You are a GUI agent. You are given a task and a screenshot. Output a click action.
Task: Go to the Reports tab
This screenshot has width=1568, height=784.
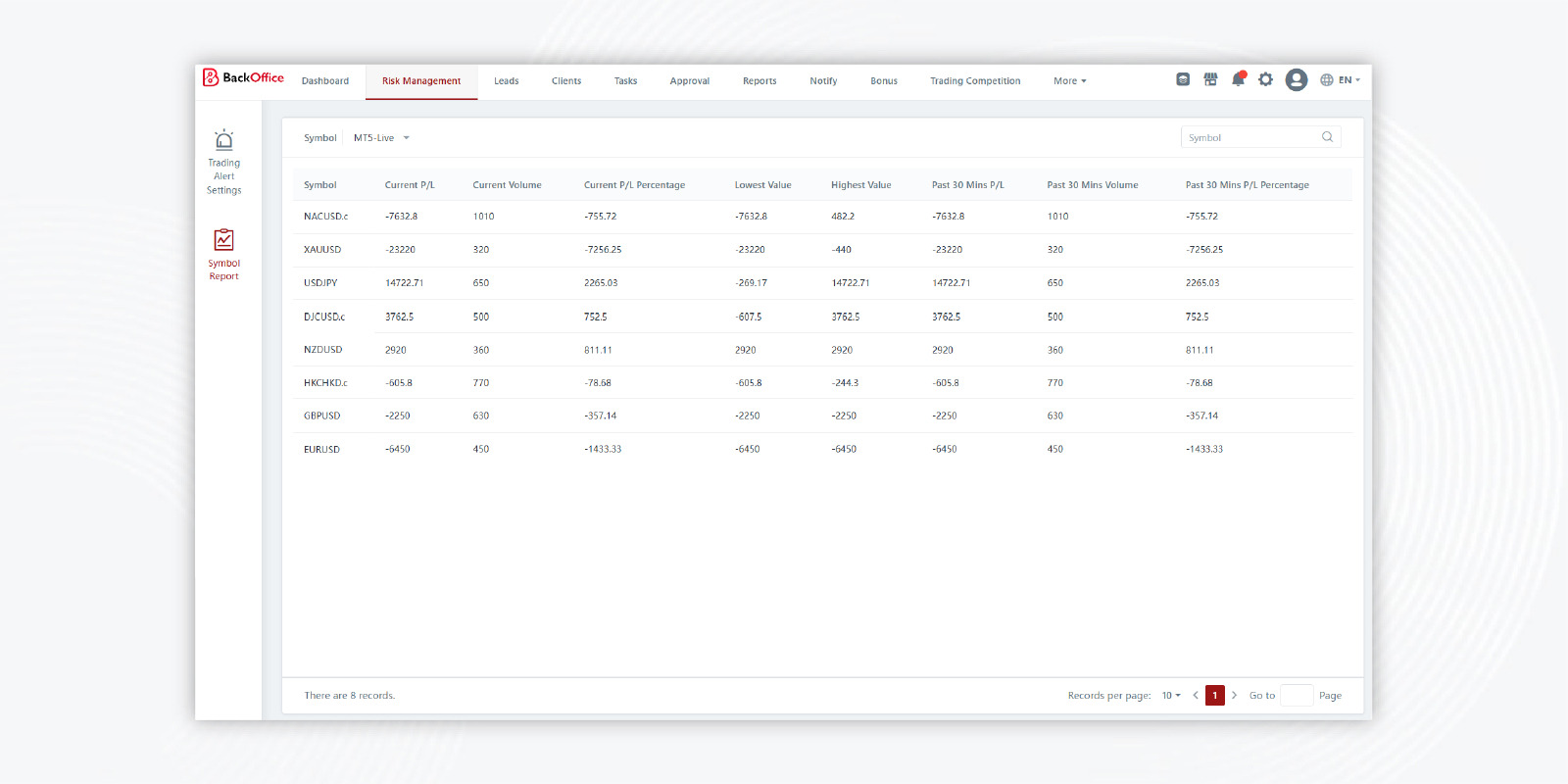[x=759, y=81]
